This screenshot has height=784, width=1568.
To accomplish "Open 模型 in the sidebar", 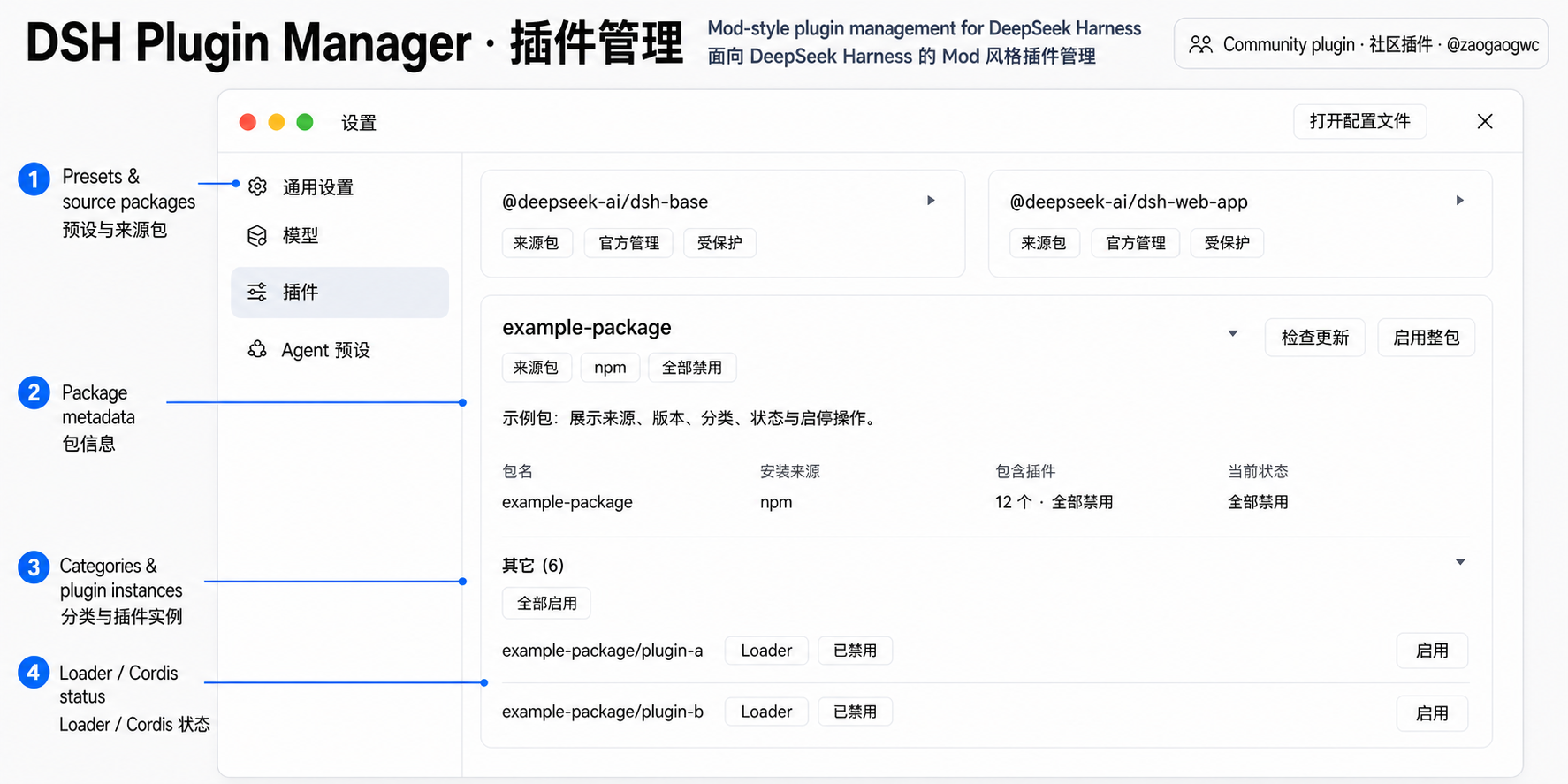I will (x=339, y=236).
